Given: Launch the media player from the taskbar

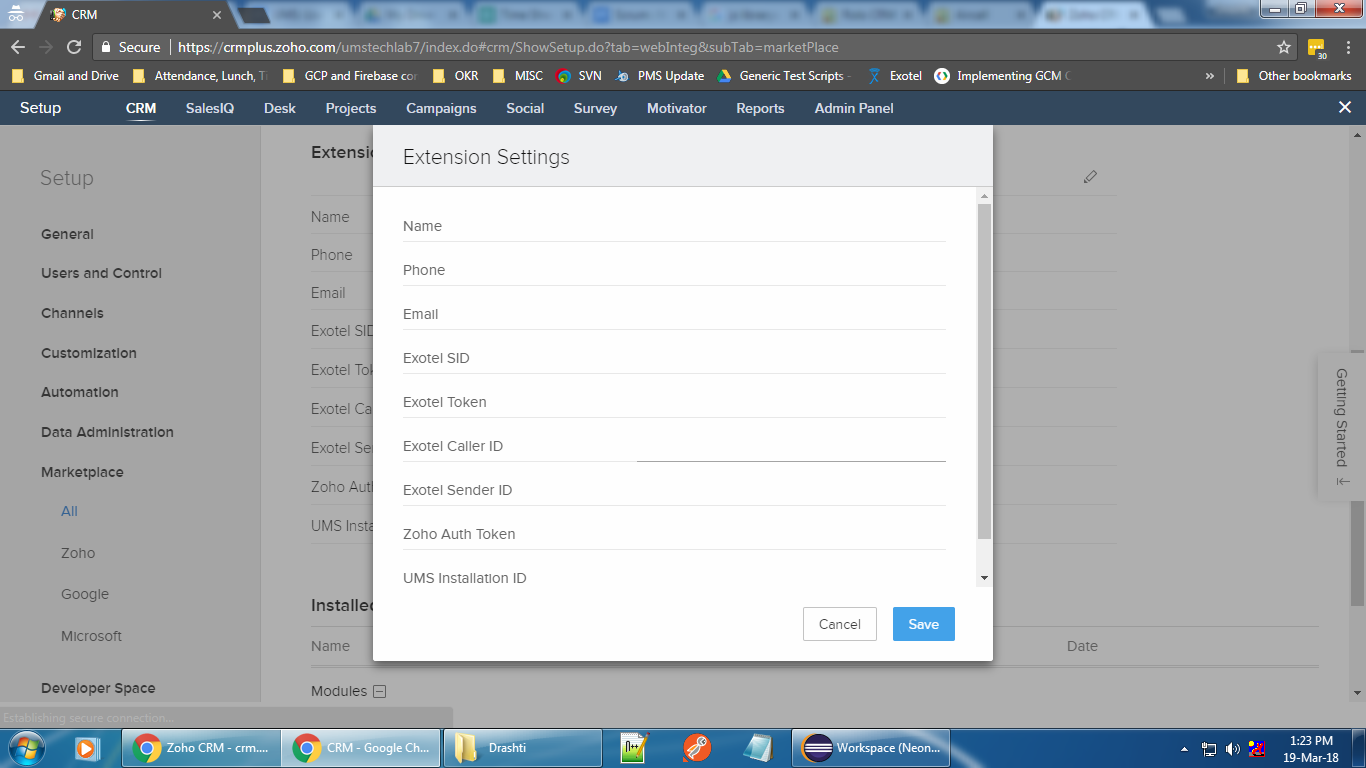Looking at the screenshot, I should coord(87,747).
